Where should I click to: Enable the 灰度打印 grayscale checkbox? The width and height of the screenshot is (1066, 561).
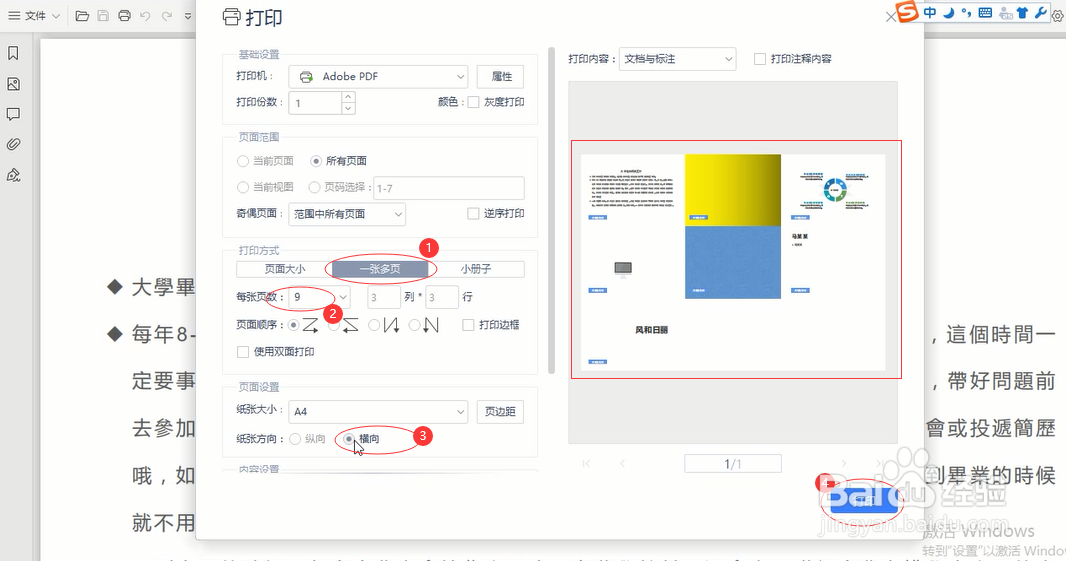(474, 102)
